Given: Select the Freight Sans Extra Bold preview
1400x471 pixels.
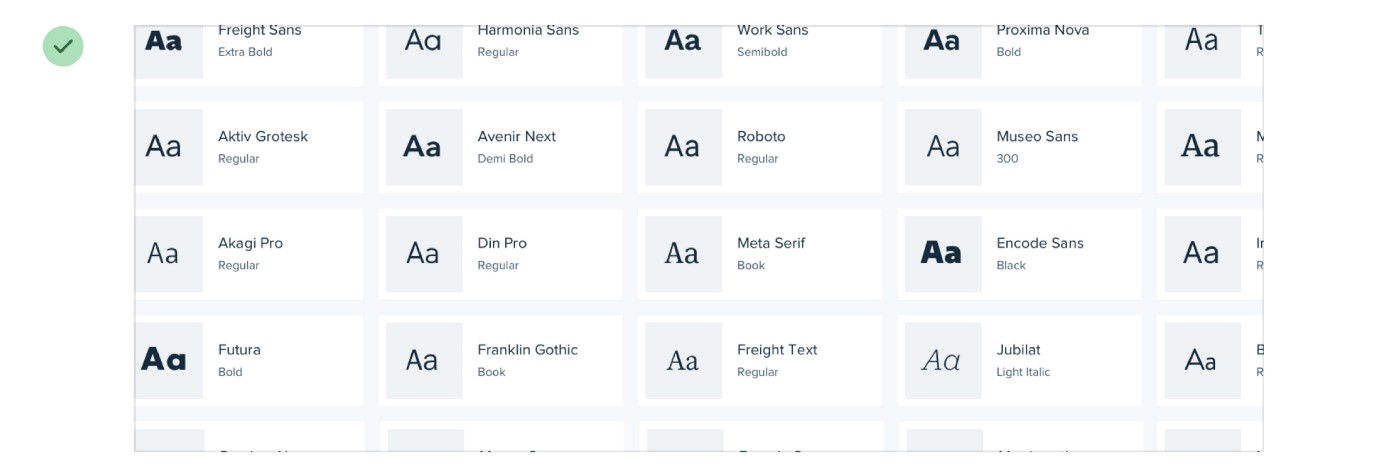Looking at the screenshot, I should (165, 42).
